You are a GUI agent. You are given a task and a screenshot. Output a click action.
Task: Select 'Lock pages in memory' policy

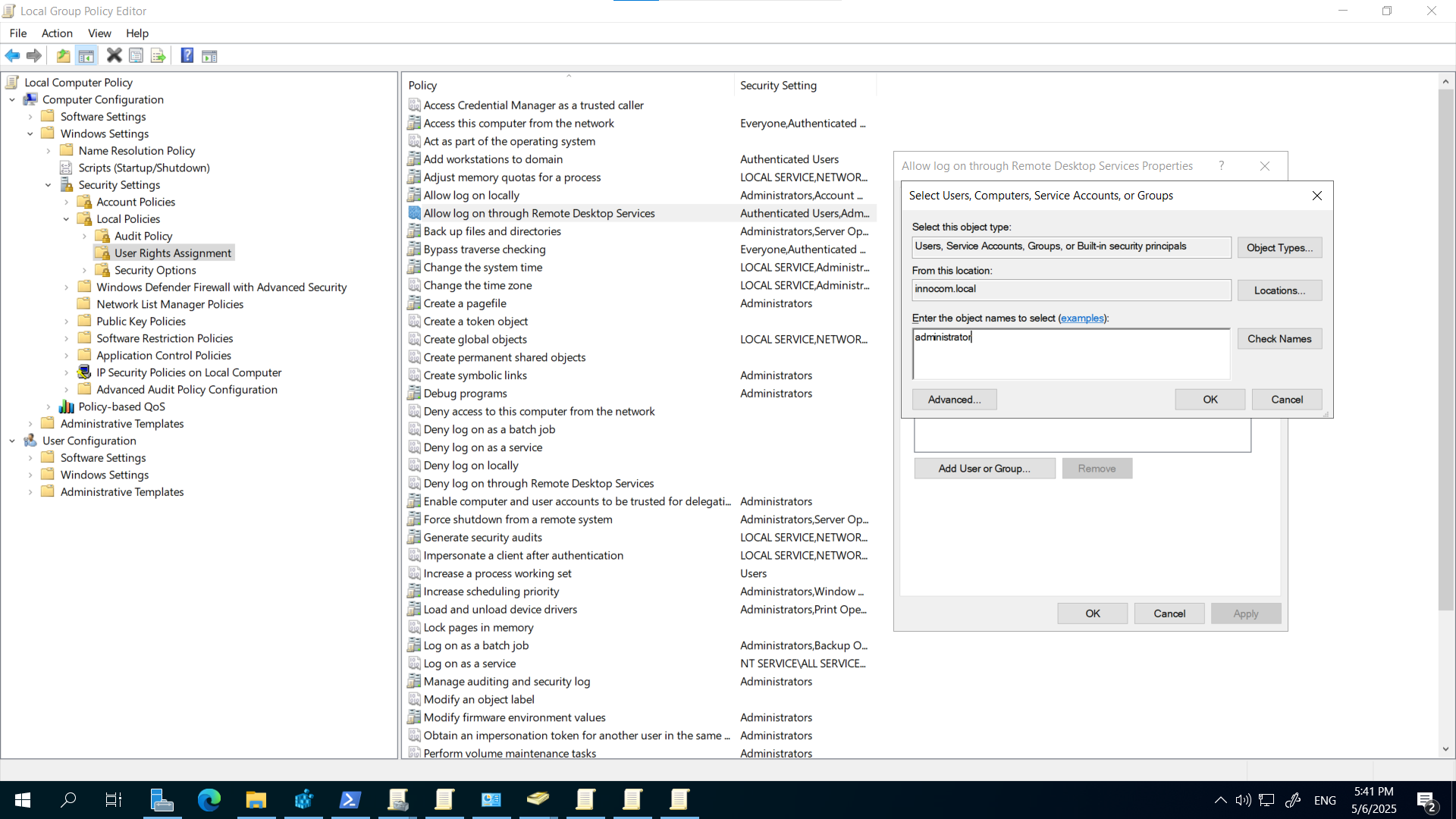tap(479, 628)
